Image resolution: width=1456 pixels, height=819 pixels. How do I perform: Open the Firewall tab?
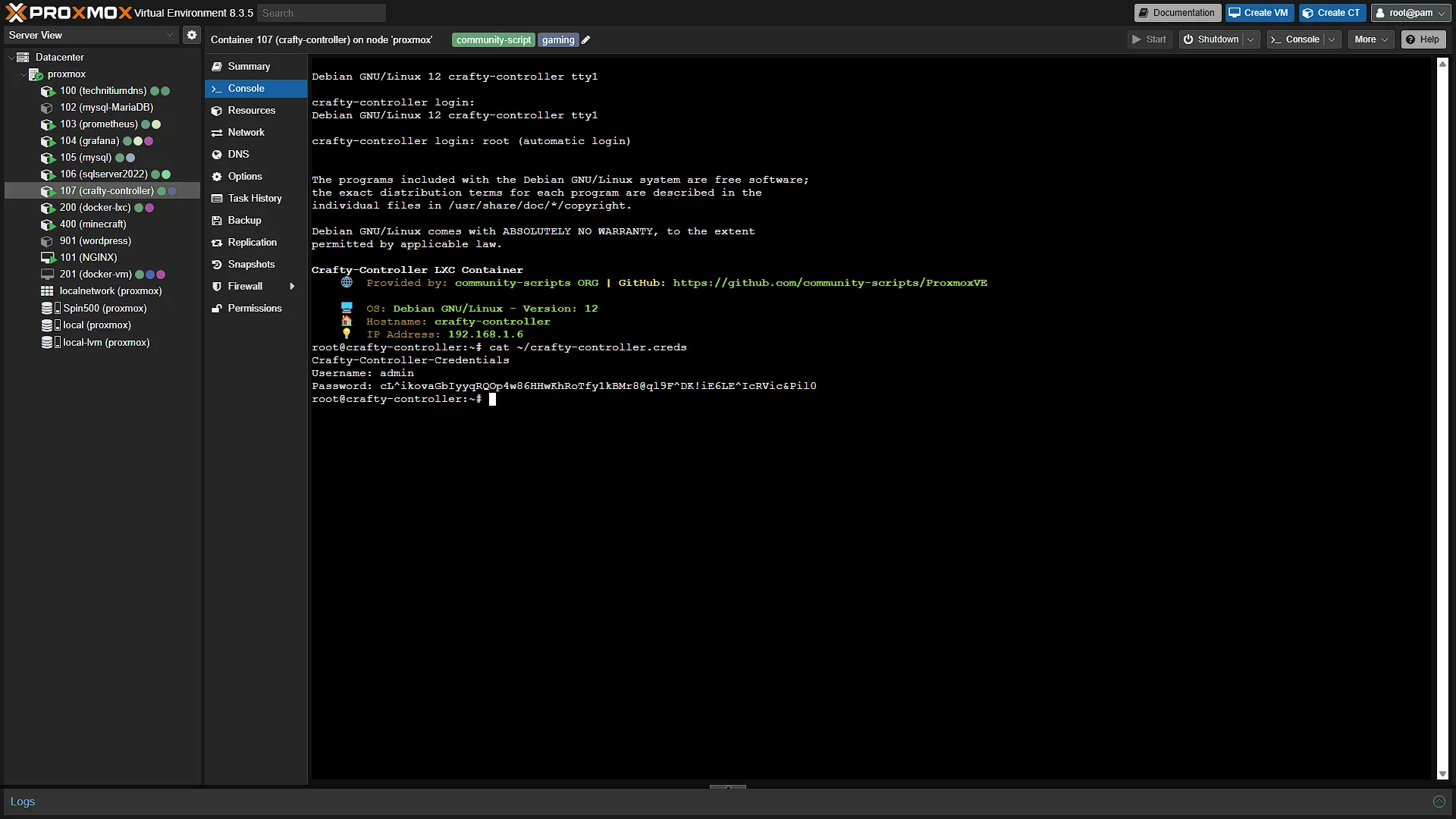[x=245, y=287]
